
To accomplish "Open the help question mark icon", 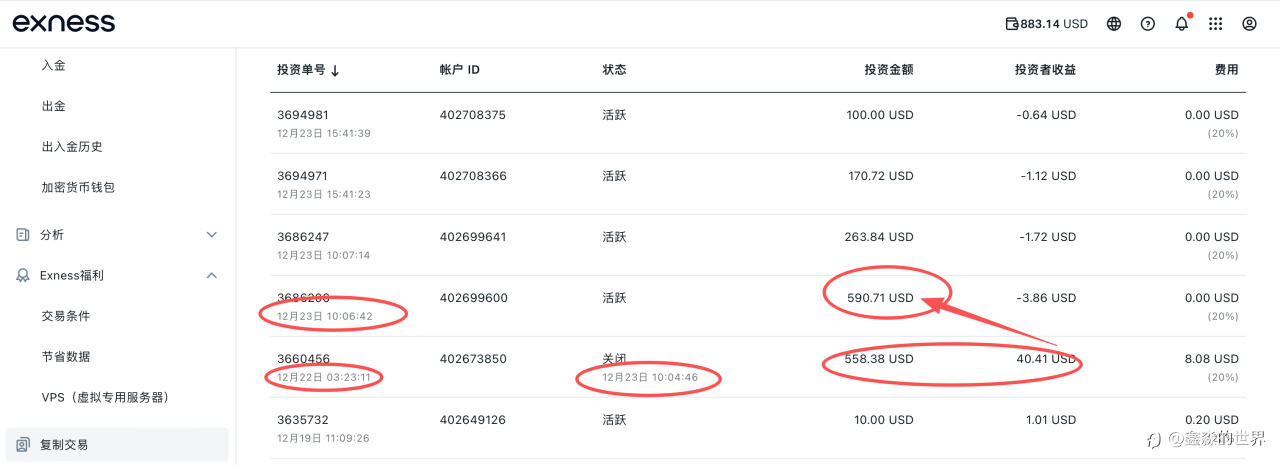I will click(x=1148, y=24).
